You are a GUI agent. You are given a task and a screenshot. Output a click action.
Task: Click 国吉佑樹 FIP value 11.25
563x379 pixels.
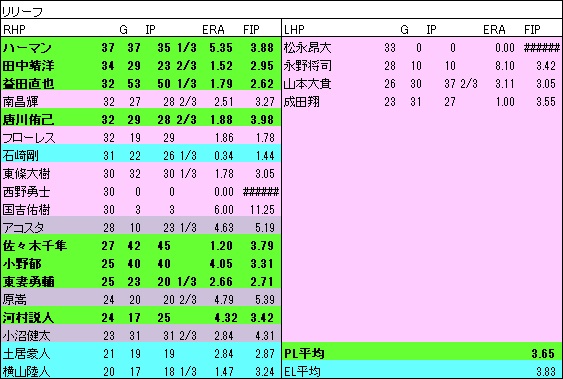262,210
